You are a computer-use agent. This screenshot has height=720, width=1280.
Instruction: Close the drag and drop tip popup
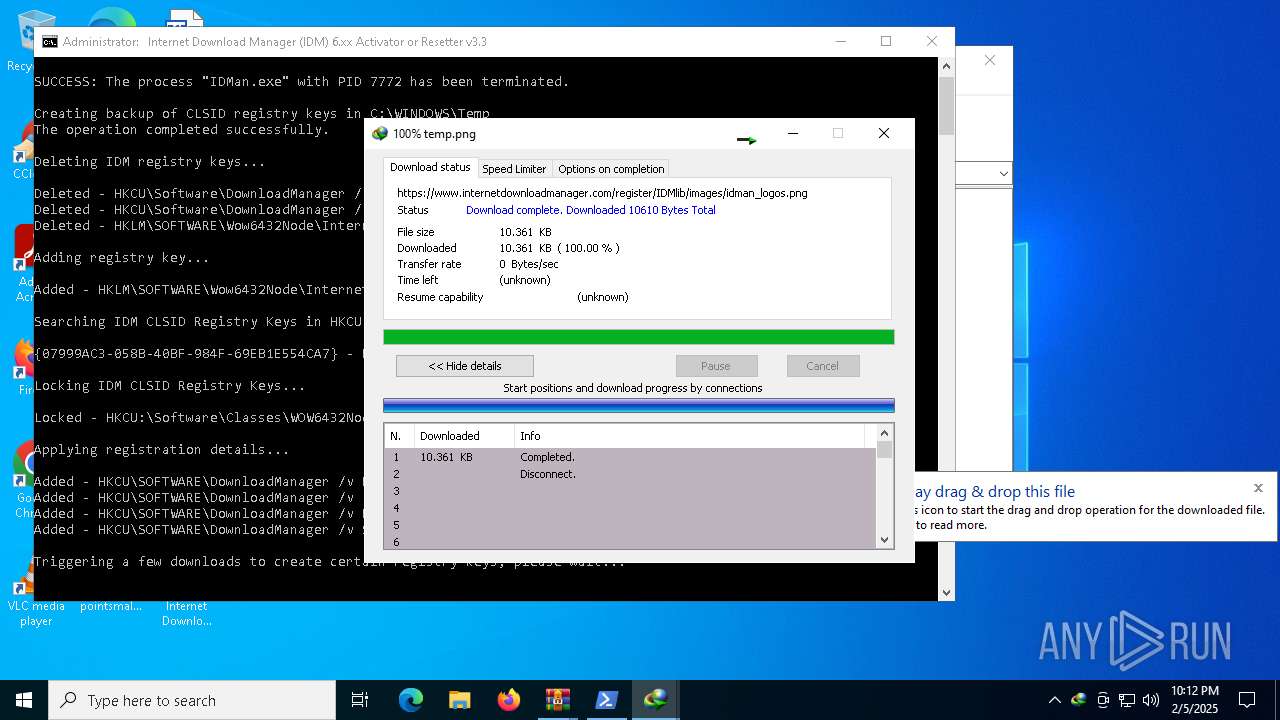pos(1258,488)
